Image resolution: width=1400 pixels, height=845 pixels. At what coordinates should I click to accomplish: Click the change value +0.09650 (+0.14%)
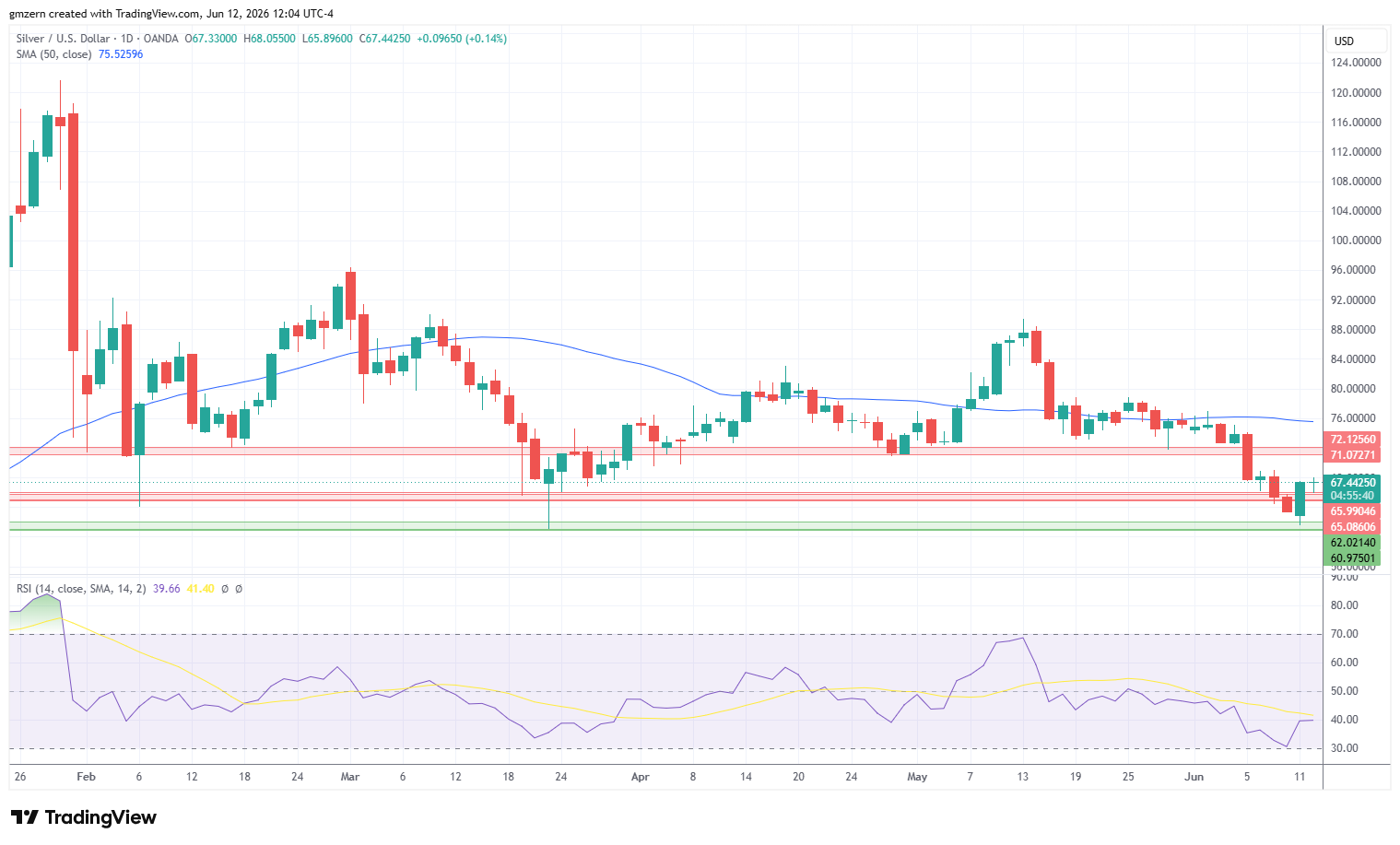pos(462,39)
